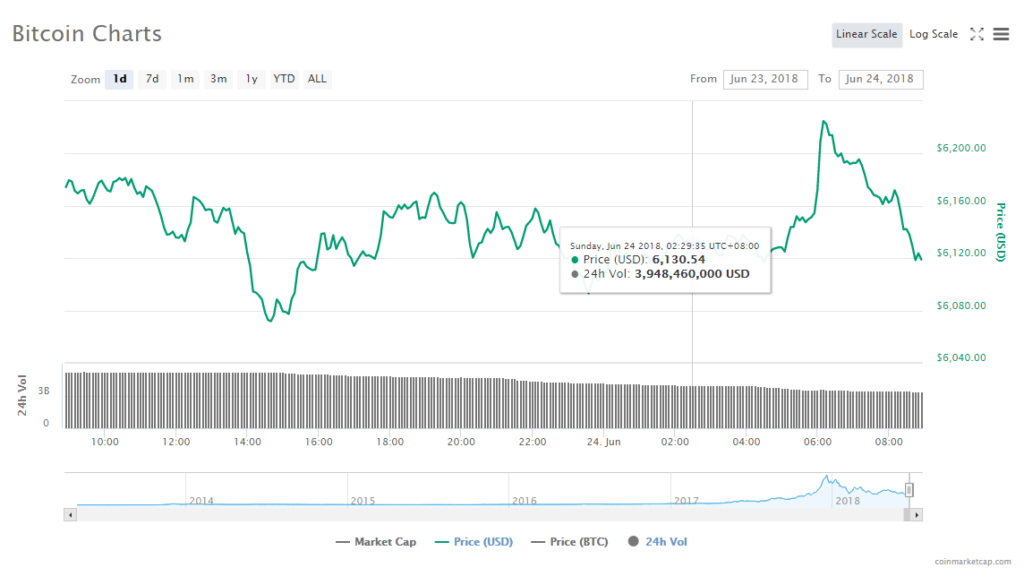1024x585 pixels.
Task: Edit the To date field
Action: coord(881,79)
